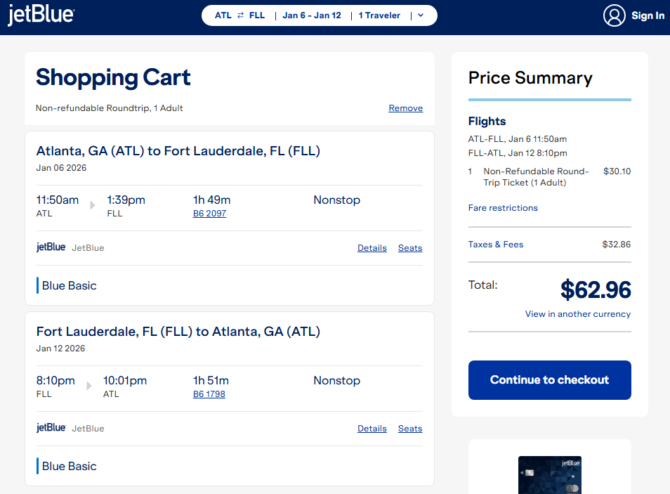
Task: Open flight number B6 1798 details
Action: [x=209, y=395]
